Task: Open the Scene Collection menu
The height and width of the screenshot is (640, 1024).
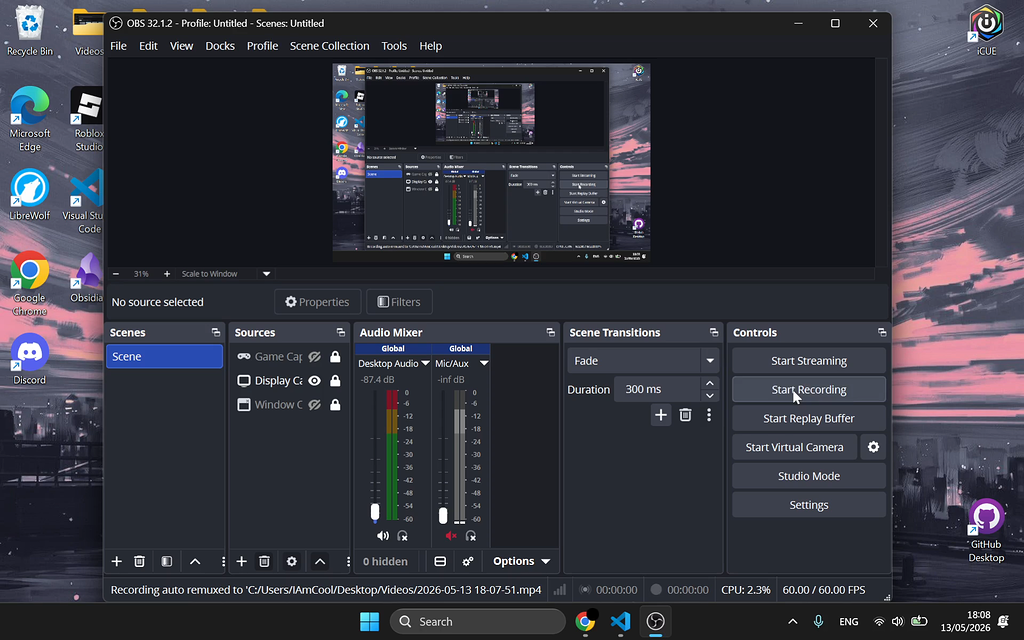Action: 330,46
